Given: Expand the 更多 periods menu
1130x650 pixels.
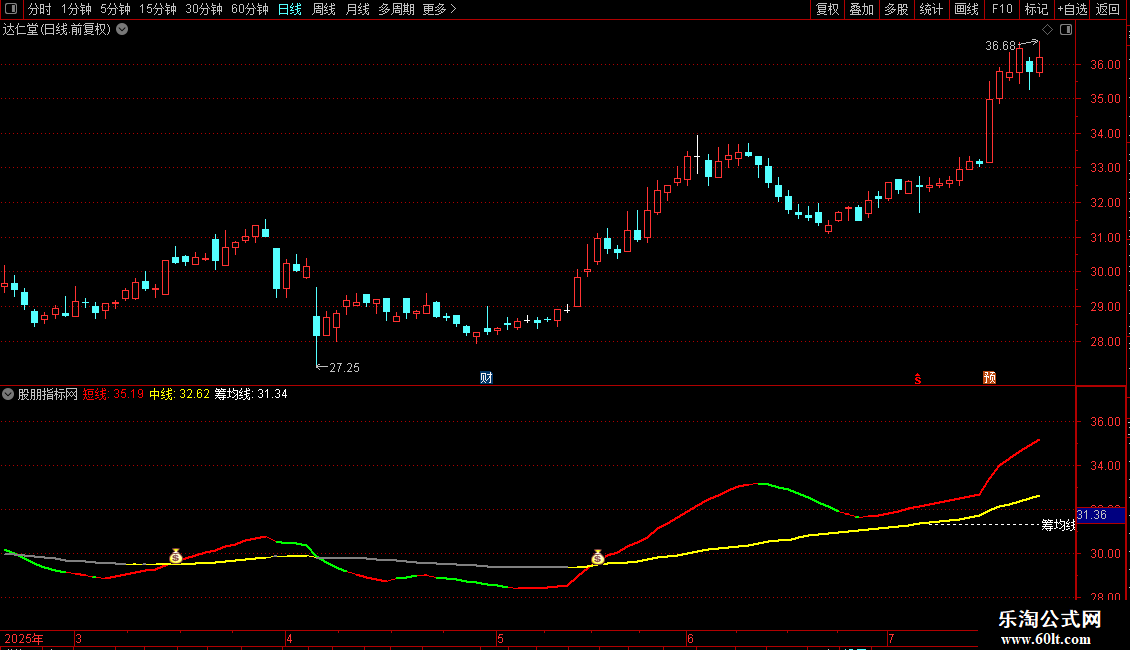Looking at the screenshot, I should pos(439,9).
